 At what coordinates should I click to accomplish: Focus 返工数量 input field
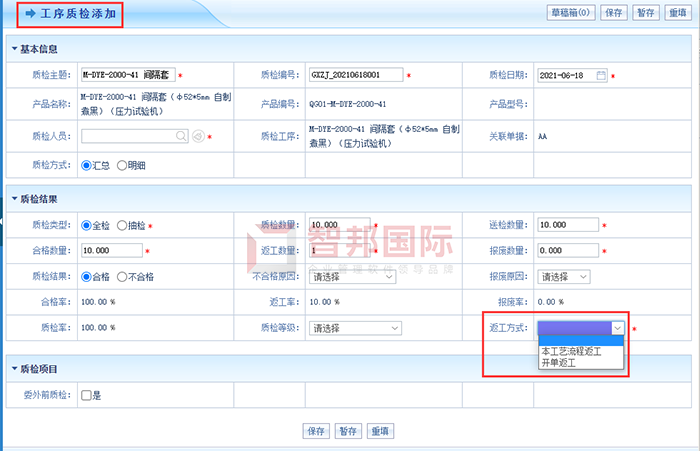pyautogui.click(x=340, y=251)
